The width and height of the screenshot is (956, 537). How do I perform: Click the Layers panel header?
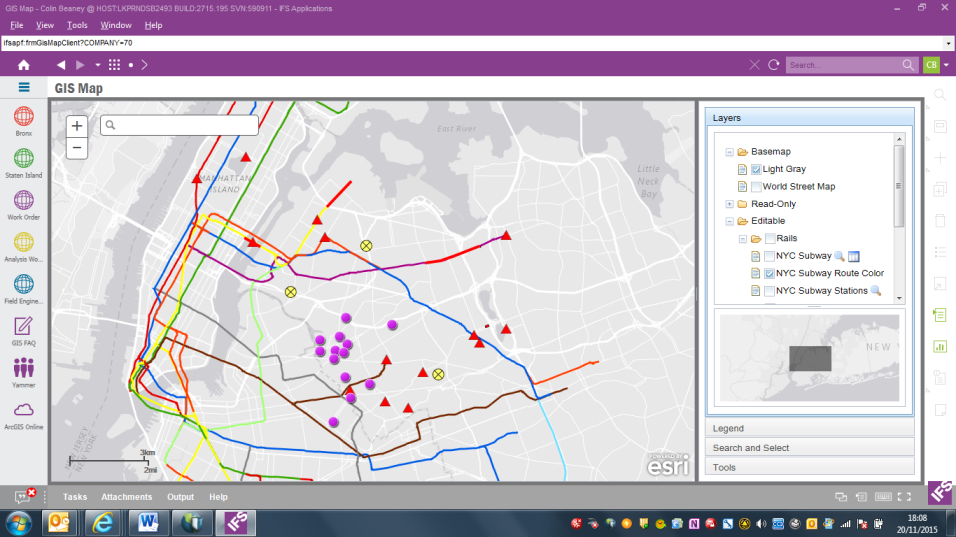810,118
